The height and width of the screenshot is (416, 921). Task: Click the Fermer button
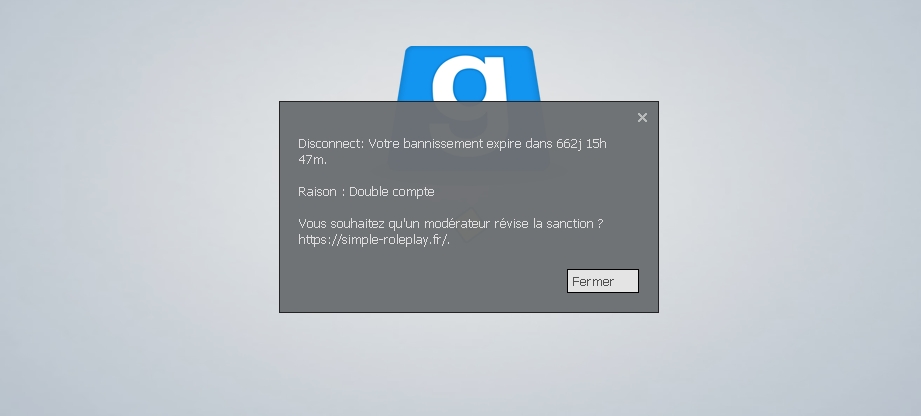[x=603, y=281]
